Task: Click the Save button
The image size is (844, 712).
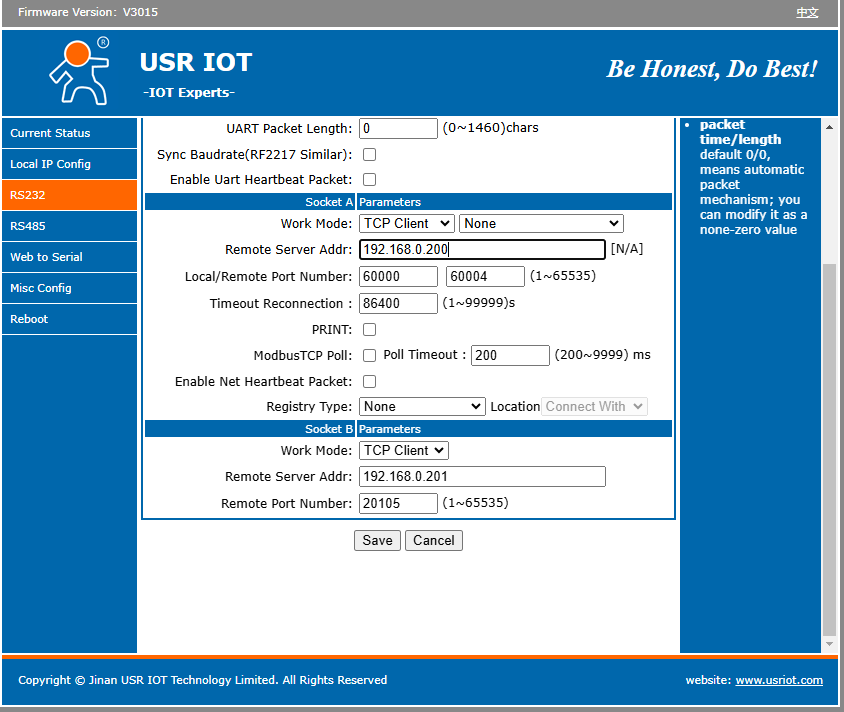Action: (377, 540)
